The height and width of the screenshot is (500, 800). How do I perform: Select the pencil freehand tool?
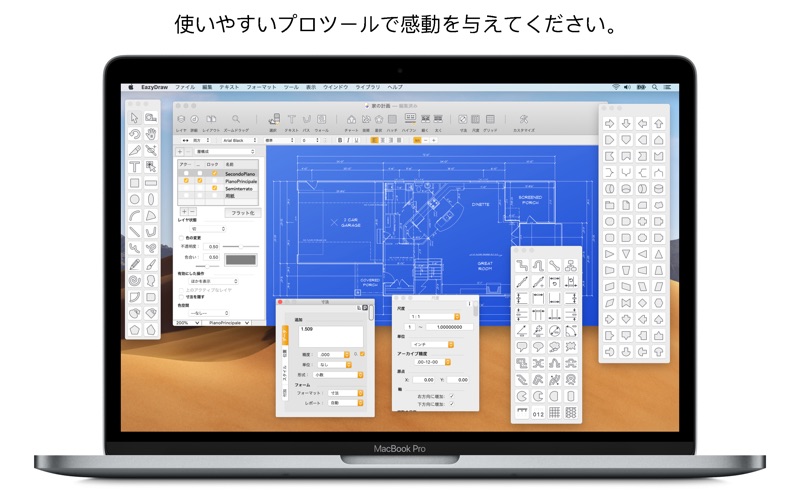(x=135, y=264)
